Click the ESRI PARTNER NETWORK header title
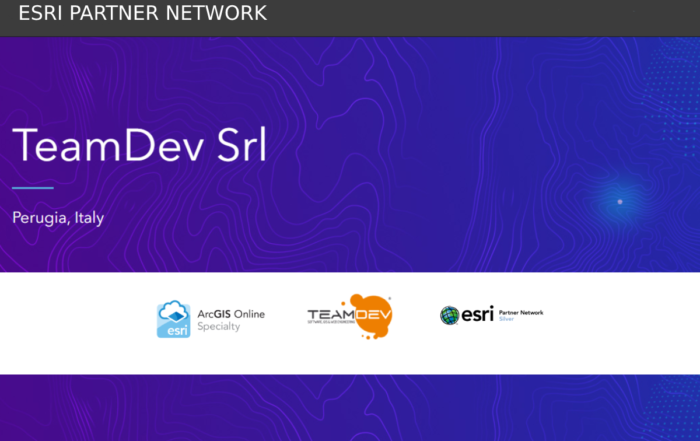This screenshot has height=441, width=700. (142, 13)
